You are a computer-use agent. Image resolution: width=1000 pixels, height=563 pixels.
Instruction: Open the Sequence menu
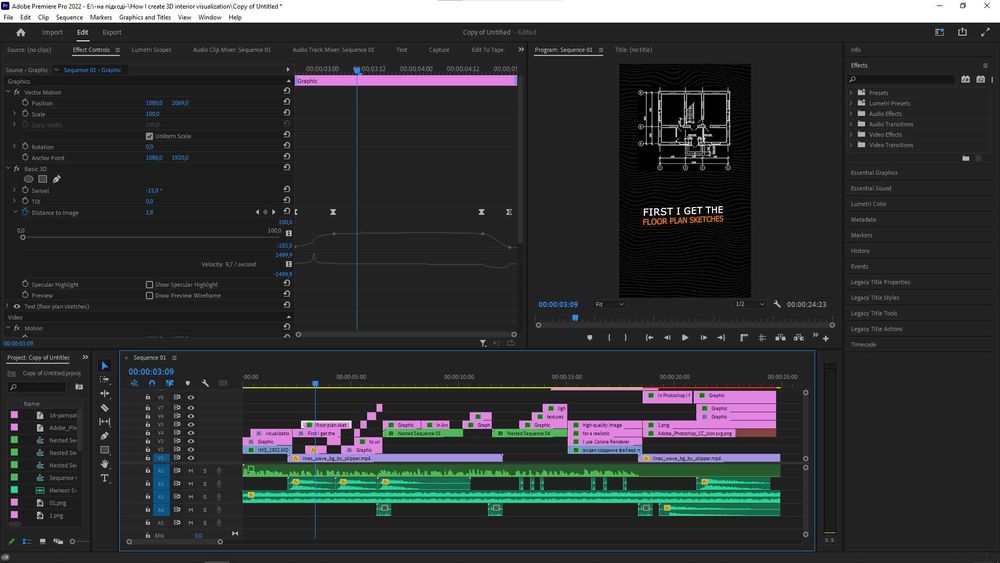(69, 17)
